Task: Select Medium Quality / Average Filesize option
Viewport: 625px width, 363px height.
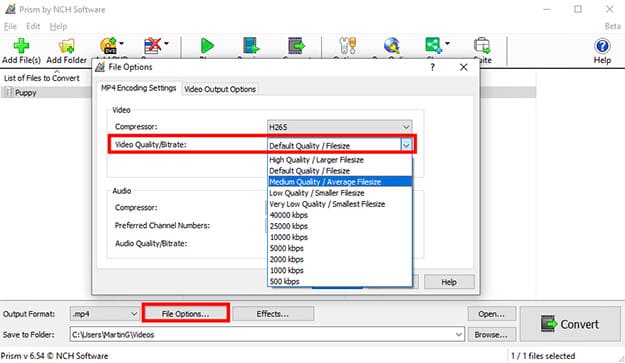Action: point(340,182)
